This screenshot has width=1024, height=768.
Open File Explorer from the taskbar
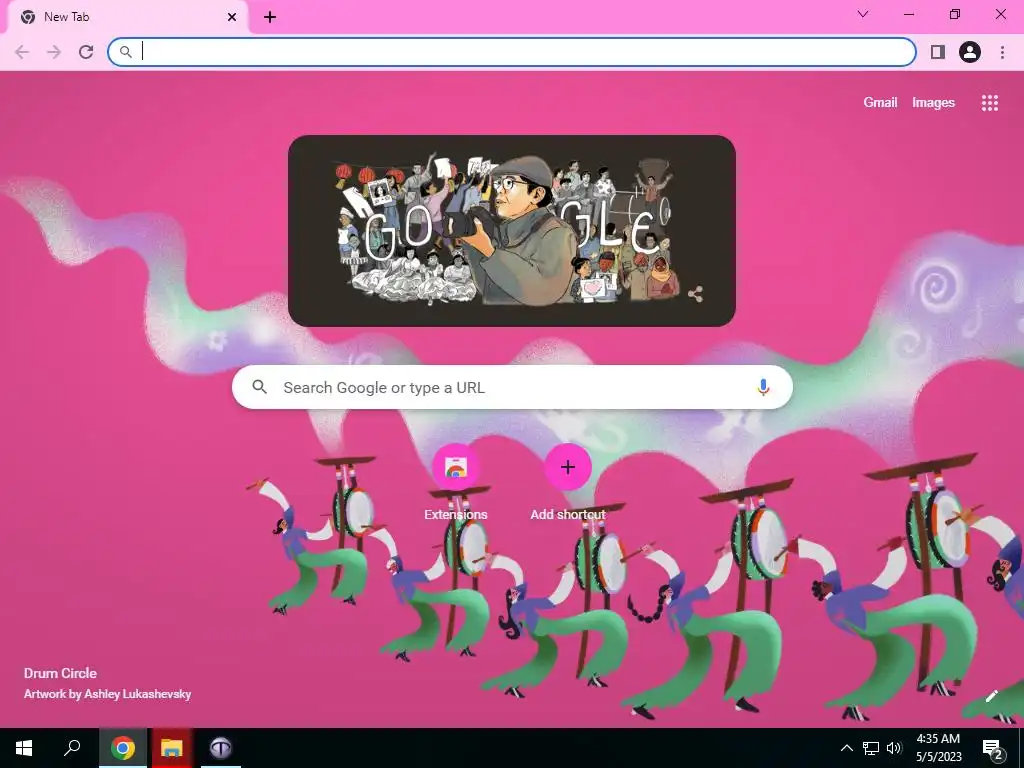[171, 748]
